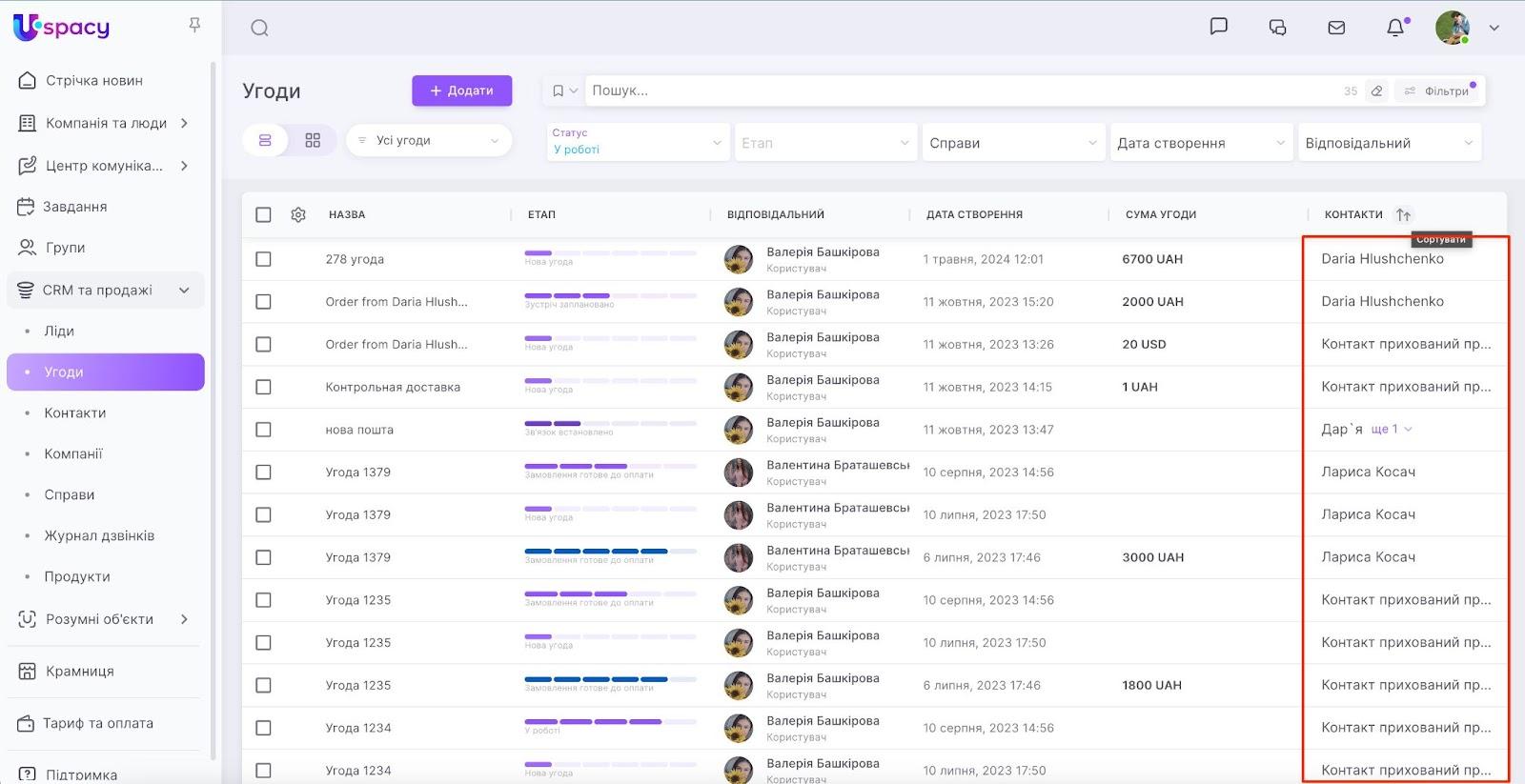1525x784 pixels.
Task: Open the Статус filter dropdown
Action: pyautogui.click(x=637, y=142)
